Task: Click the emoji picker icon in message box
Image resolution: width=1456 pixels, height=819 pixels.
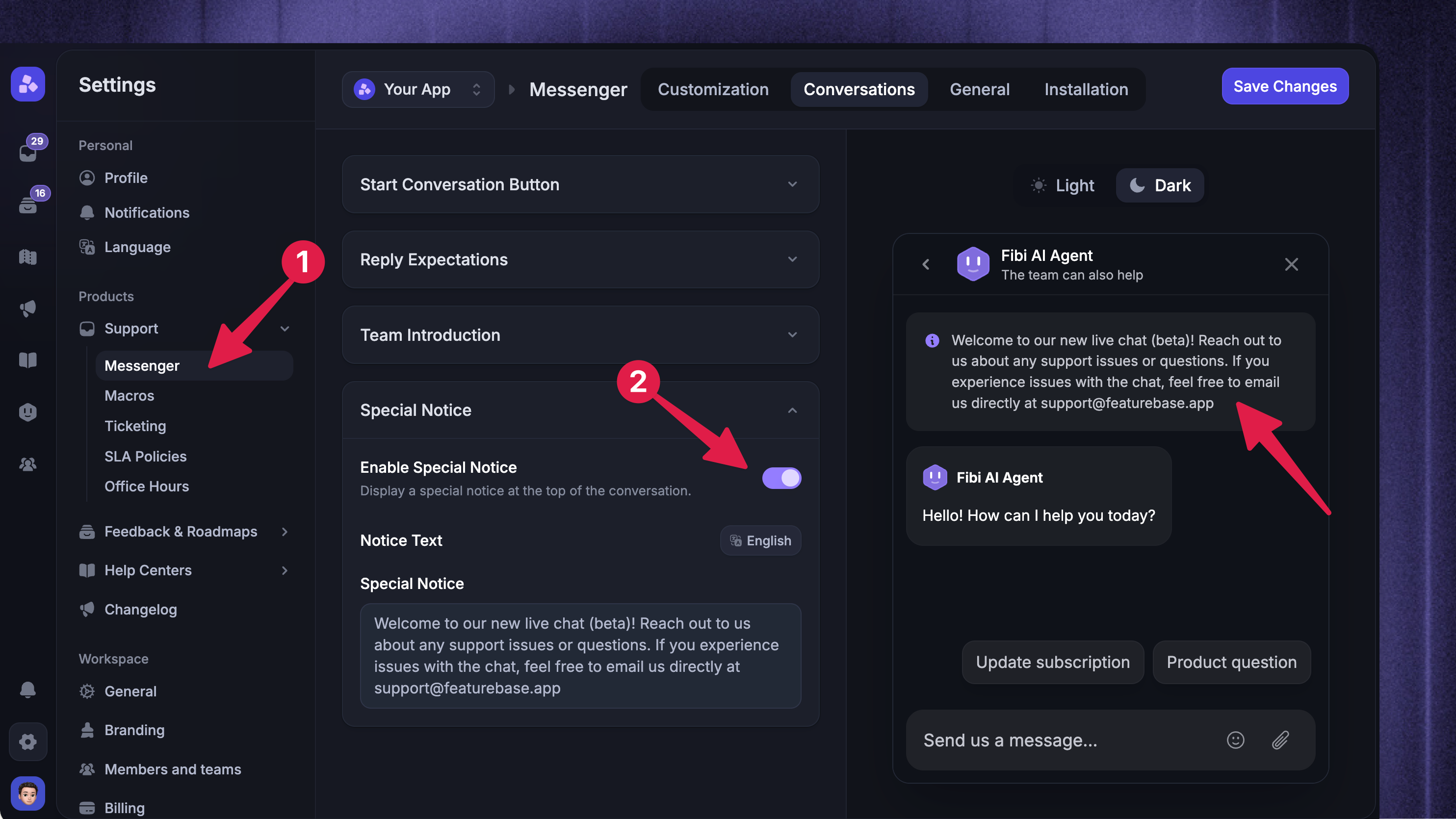Action: click(1235, 740)
